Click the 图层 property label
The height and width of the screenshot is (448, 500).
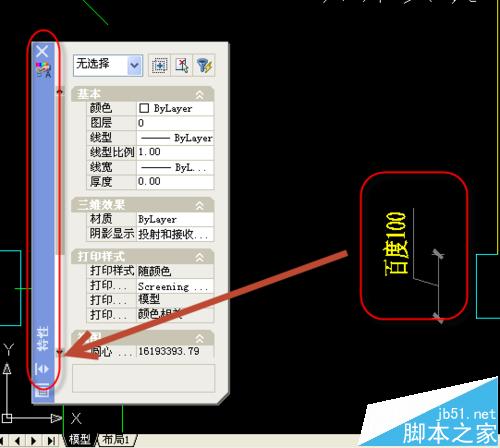(101, 123)
